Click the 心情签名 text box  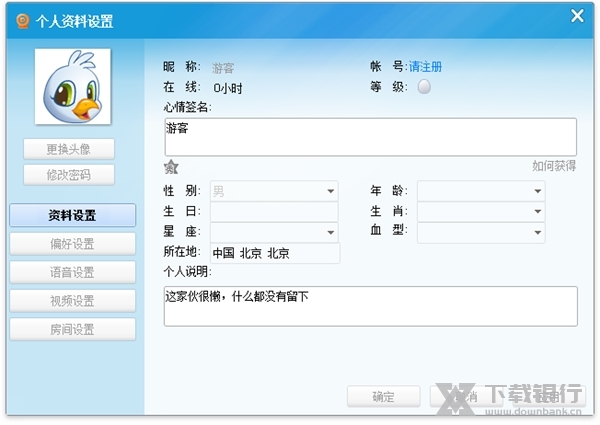[370, 137]
